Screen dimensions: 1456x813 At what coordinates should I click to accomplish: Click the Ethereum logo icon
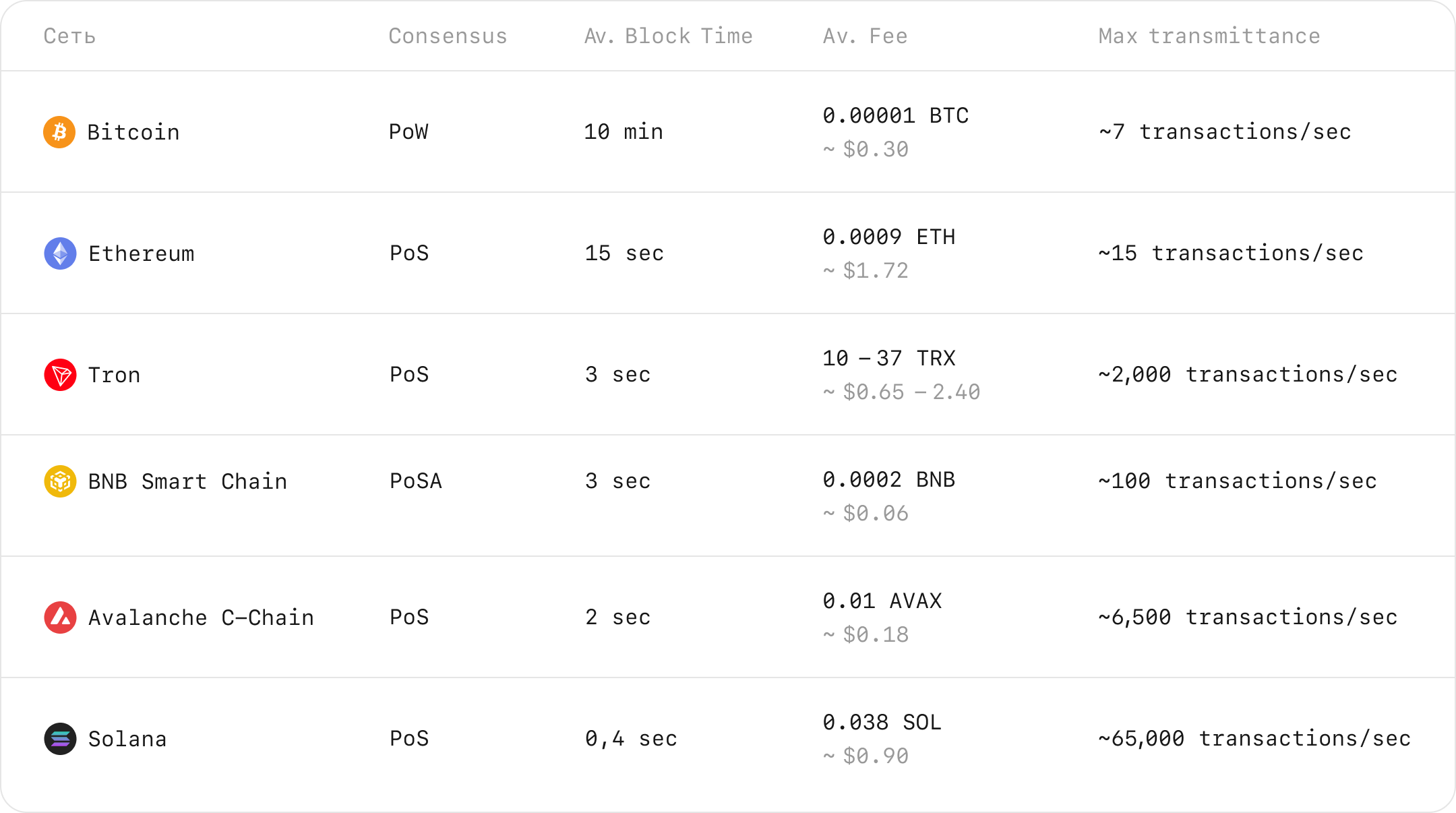point(60,253)
